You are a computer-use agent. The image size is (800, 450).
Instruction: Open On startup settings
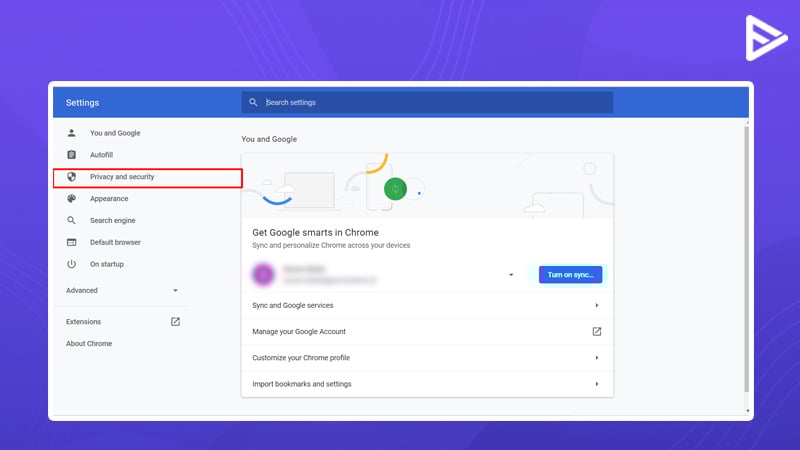click(107, 264)
